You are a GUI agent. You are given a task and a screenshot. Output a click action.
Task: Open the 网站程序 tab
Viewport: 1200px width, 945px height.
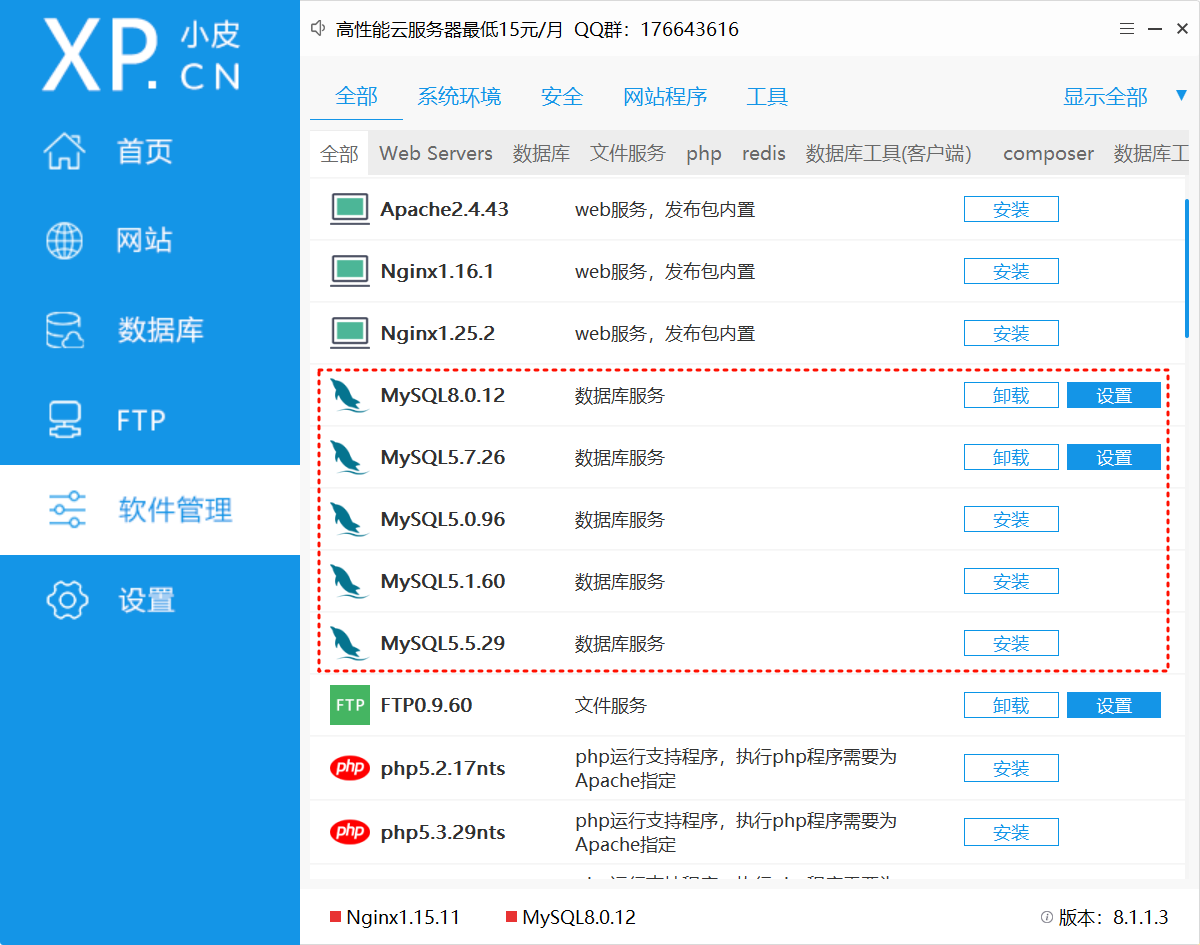(665, 96)
